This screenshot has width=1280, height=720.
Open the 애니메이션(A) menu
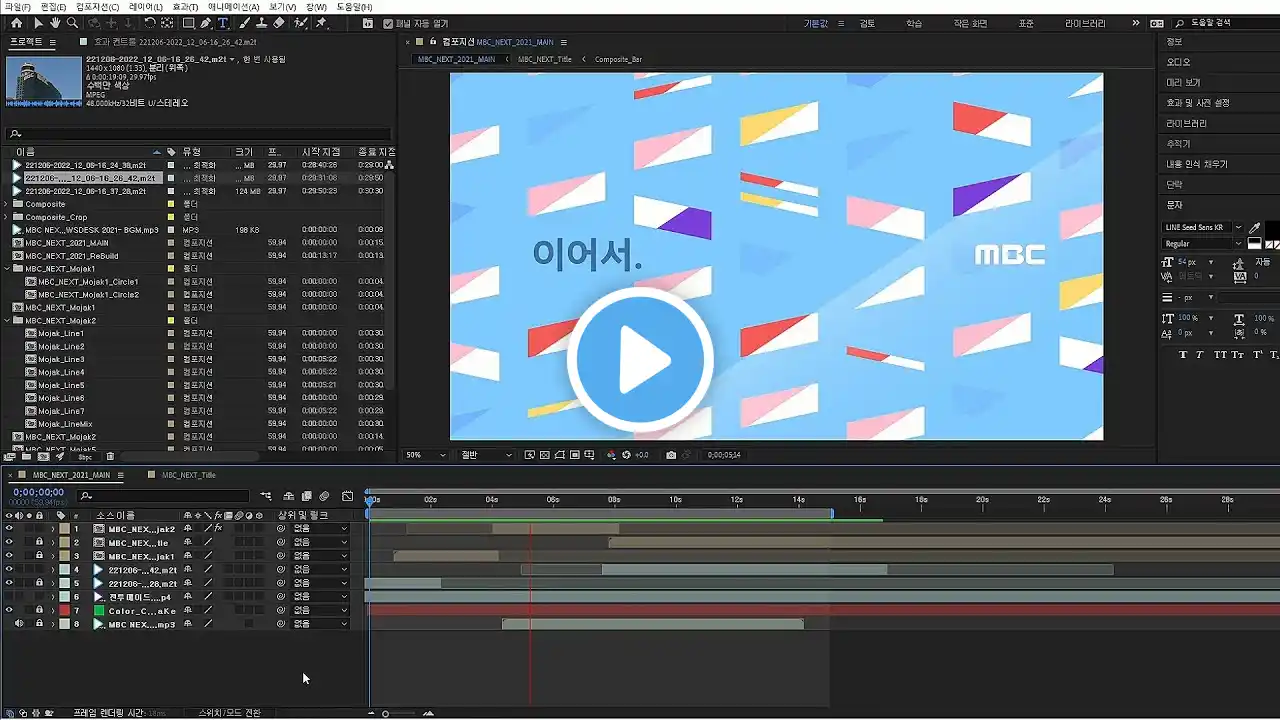tap(233, 7)
